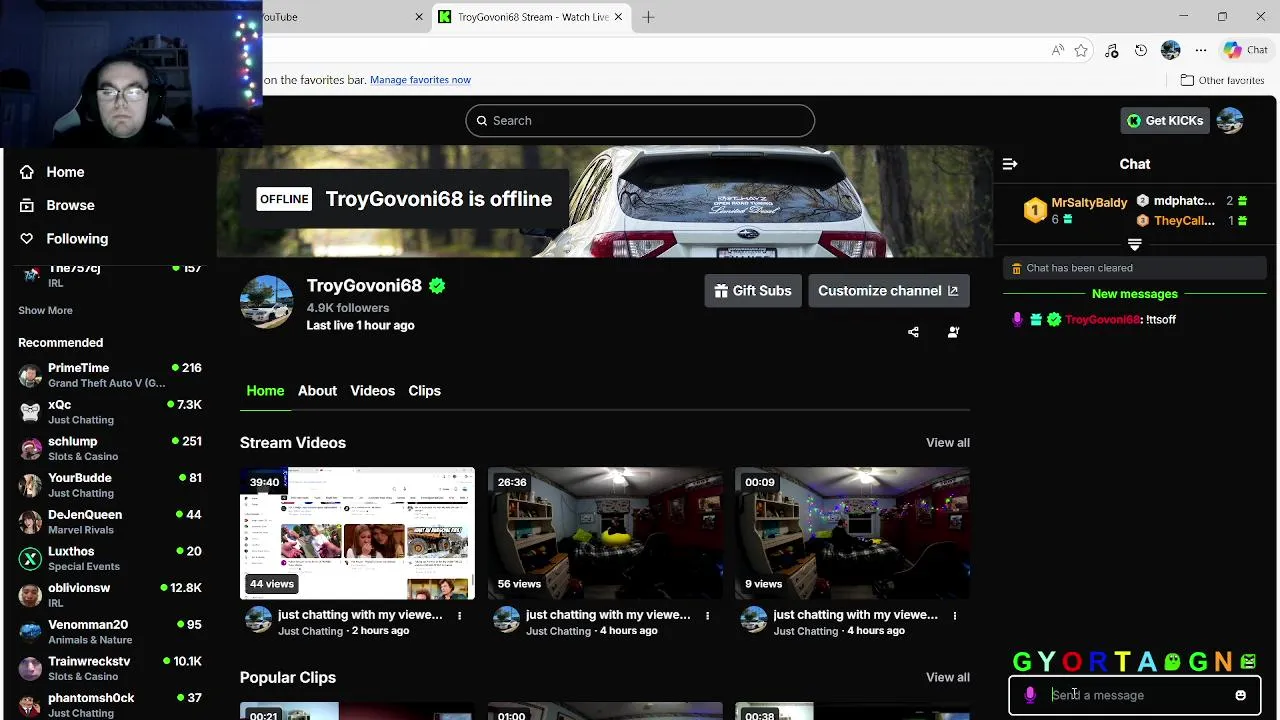The height and width of the screenshot is (720, 1280).
Task: Open Other favorites folder in browser
Action: tap(1222, 80)
